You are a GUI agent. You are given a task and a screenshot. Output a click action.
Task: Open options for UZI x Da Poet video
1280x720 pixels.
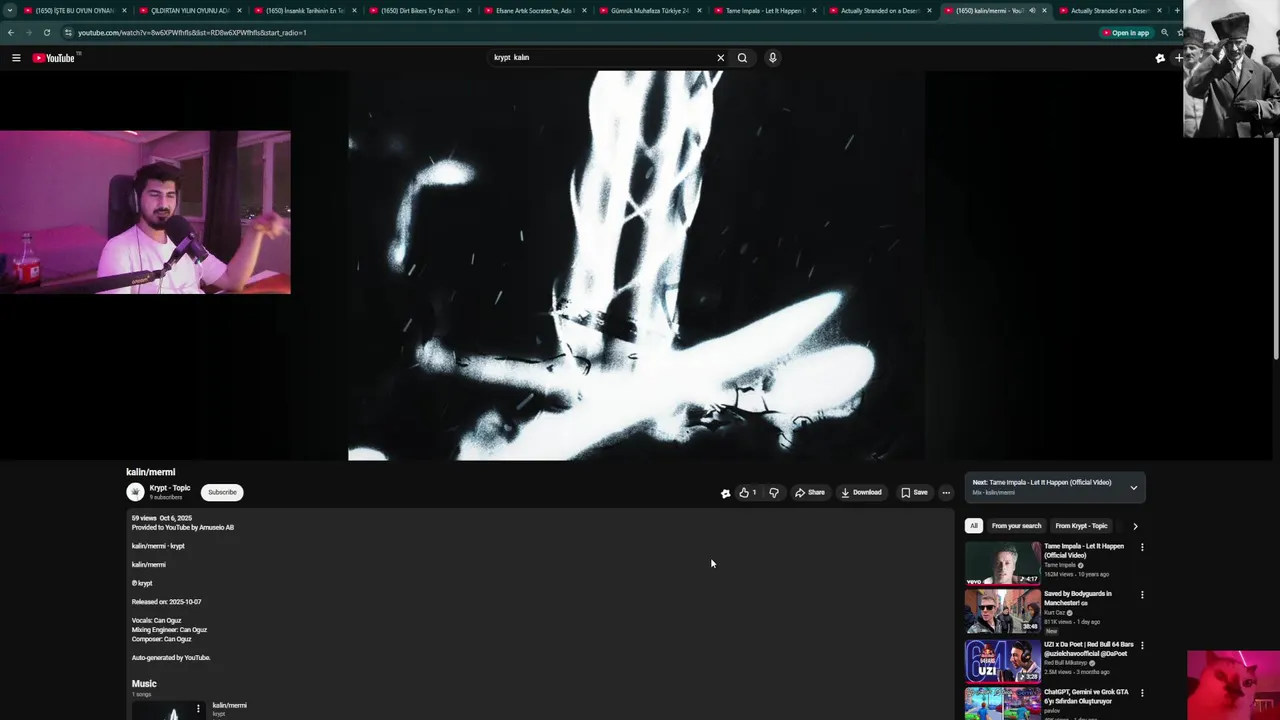(1142, 646)
